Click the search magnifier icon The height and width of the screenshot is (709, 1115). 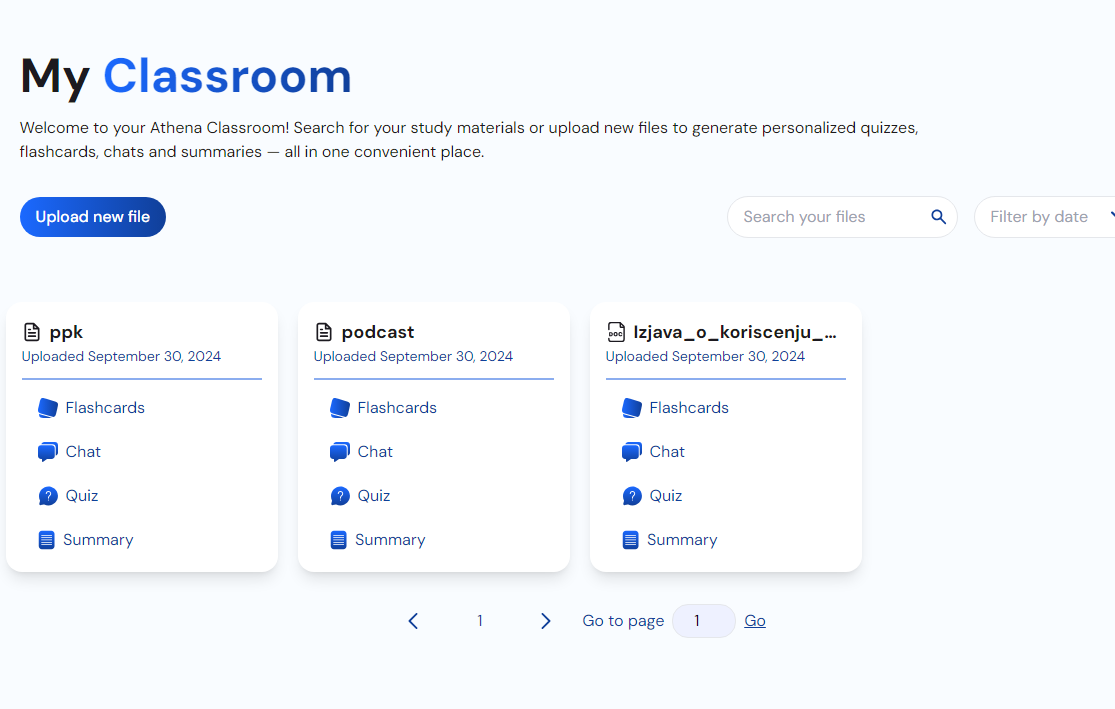[x=938, y=217]
